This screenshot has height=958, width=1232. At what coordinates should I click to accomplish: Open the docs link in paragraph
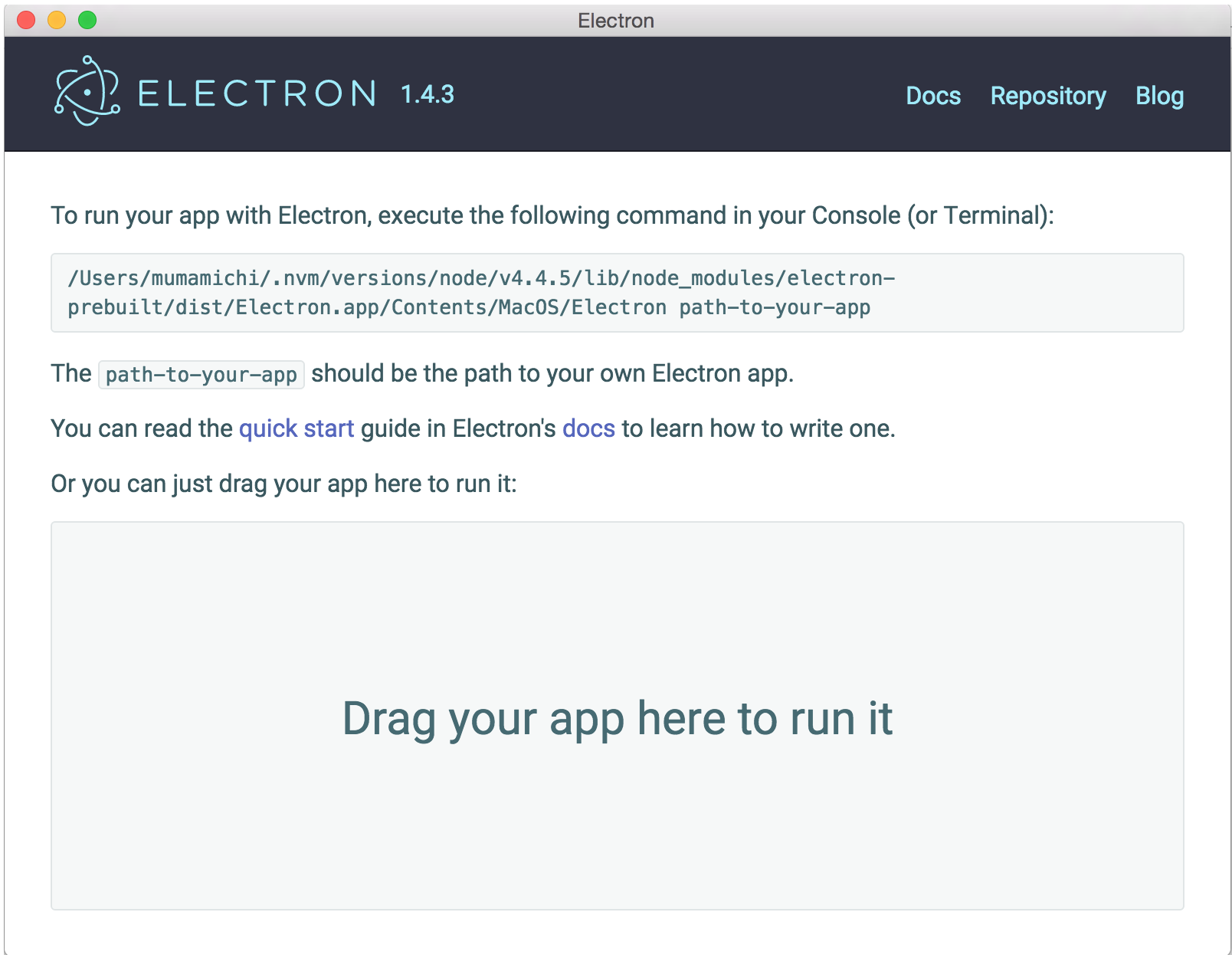coord(588,428)
